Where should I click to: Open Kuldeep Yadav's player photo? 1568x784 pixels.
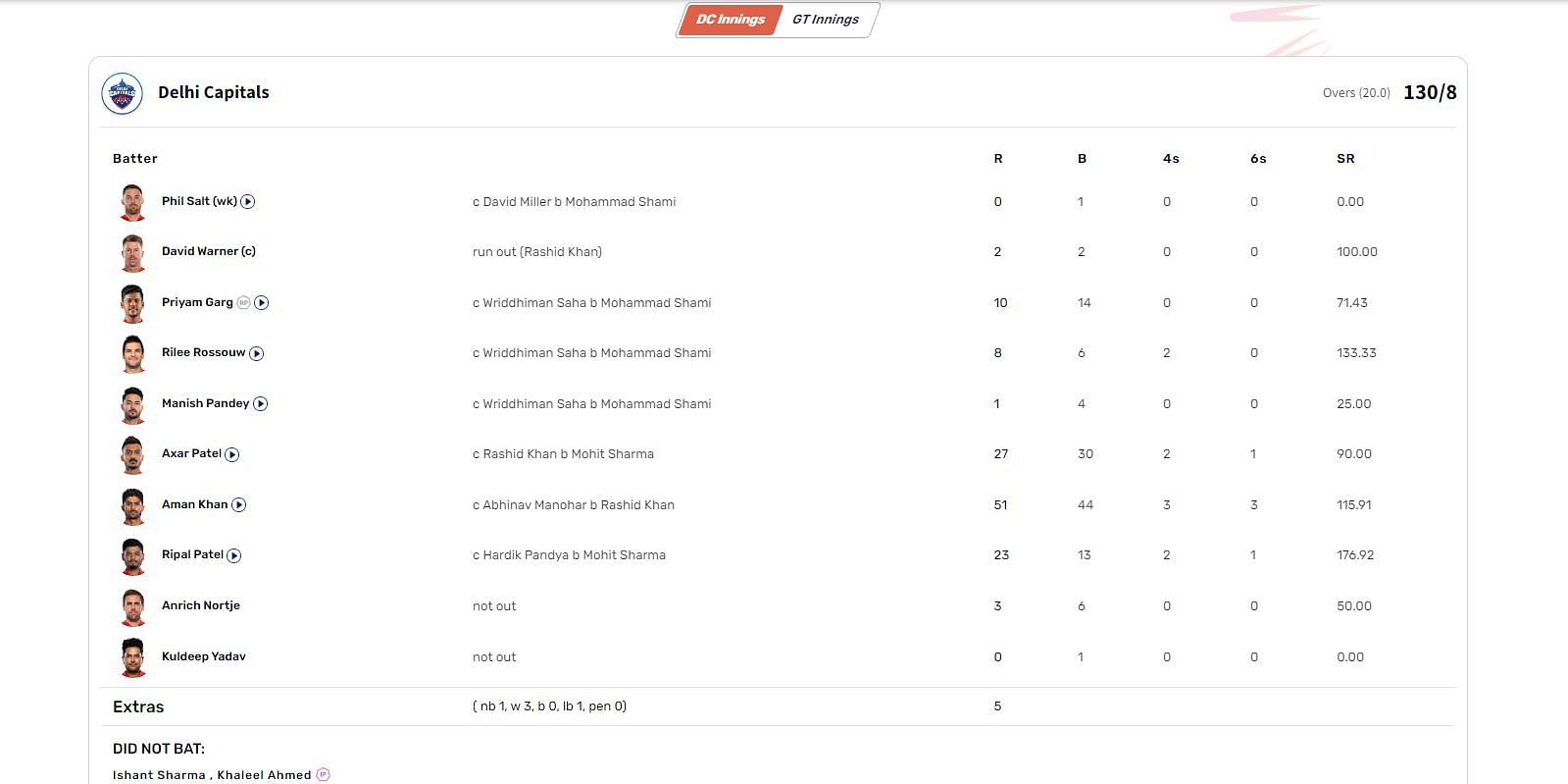133,657
